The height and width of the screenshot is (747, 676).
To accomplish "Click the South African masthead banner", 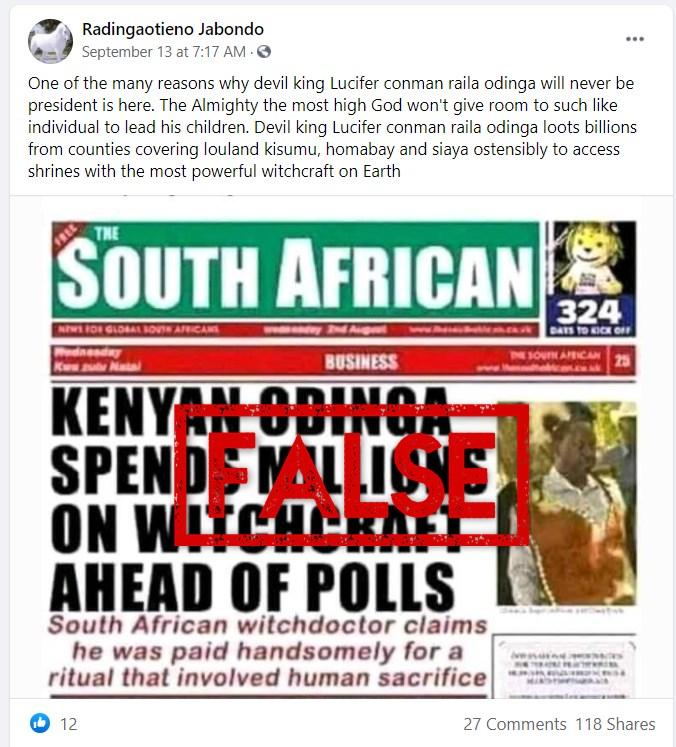I will (x=295, y=270).
